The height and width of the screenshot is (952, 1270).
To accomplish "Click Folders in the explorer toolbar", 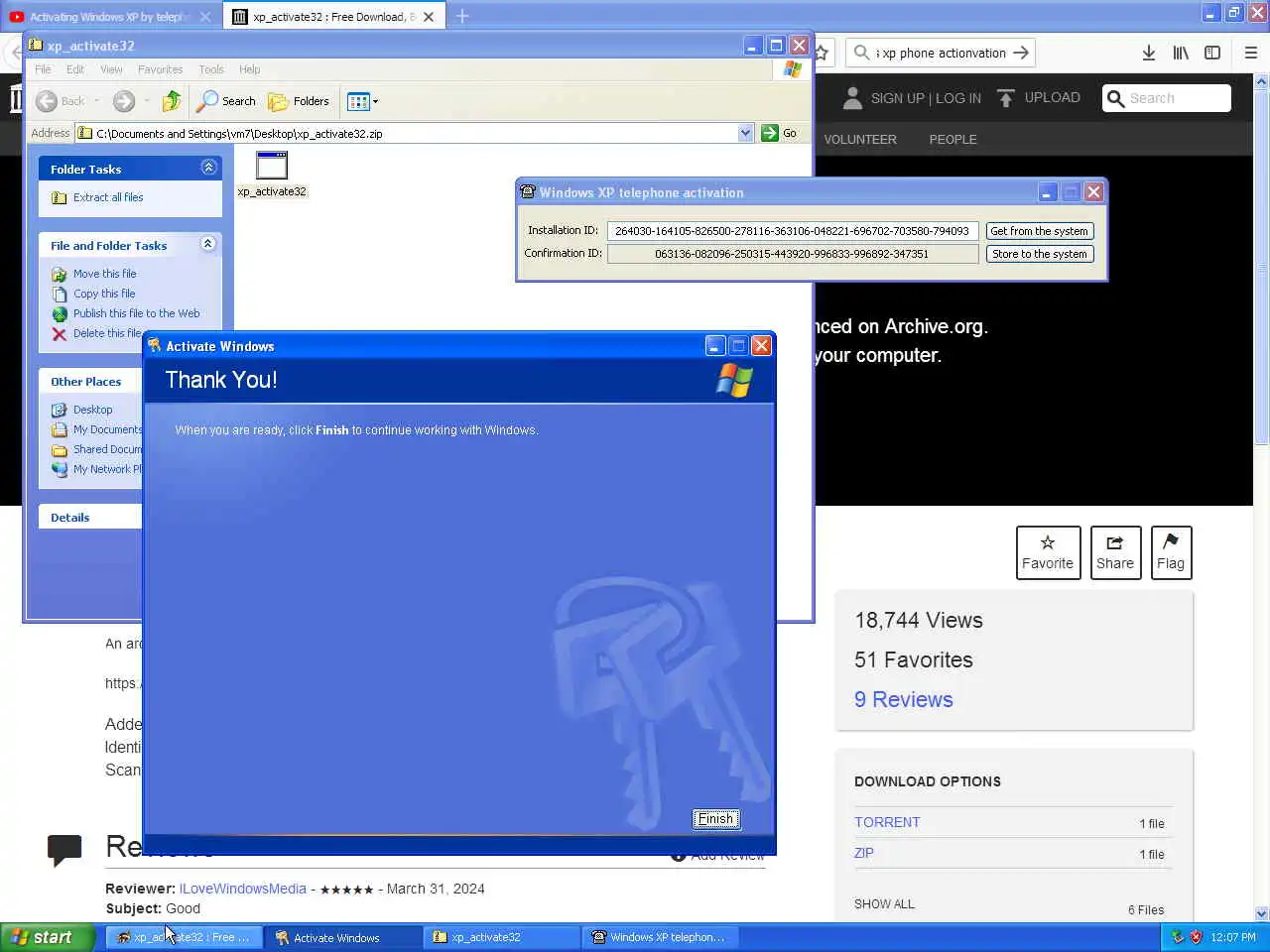I will tap(299, 101).
